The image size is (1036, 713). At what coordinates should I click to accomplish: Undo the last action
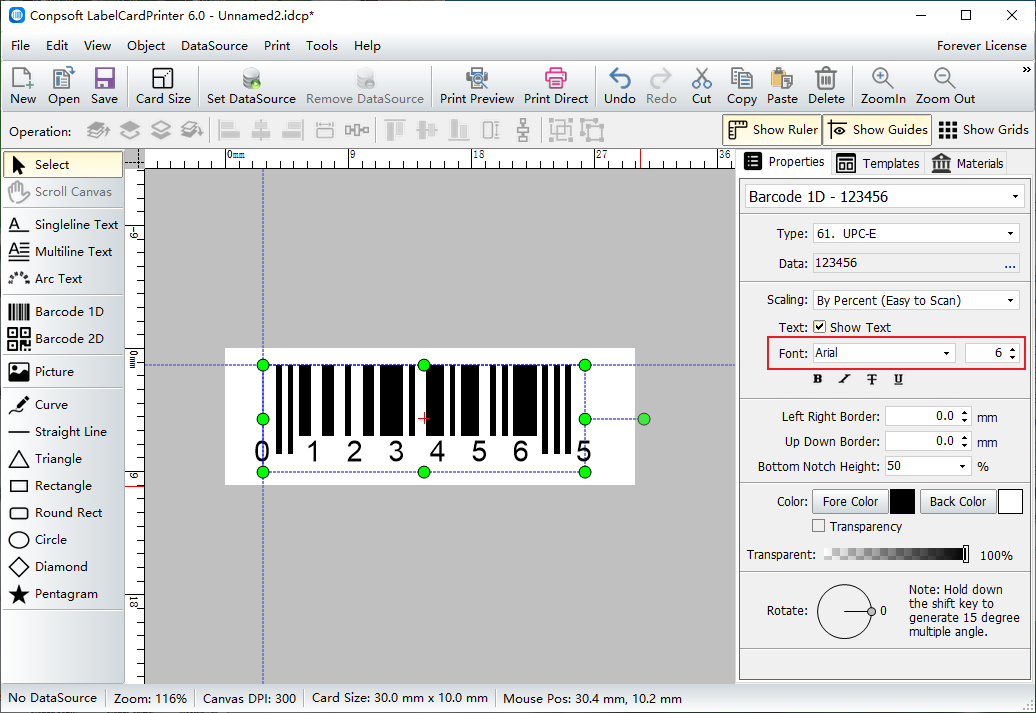point(620,86)
